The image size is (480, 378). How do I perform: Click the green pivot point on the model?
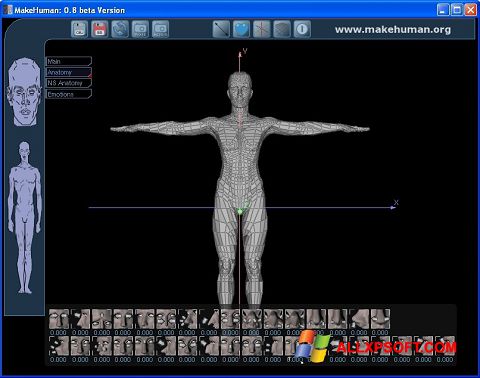[x=240, y=211]
